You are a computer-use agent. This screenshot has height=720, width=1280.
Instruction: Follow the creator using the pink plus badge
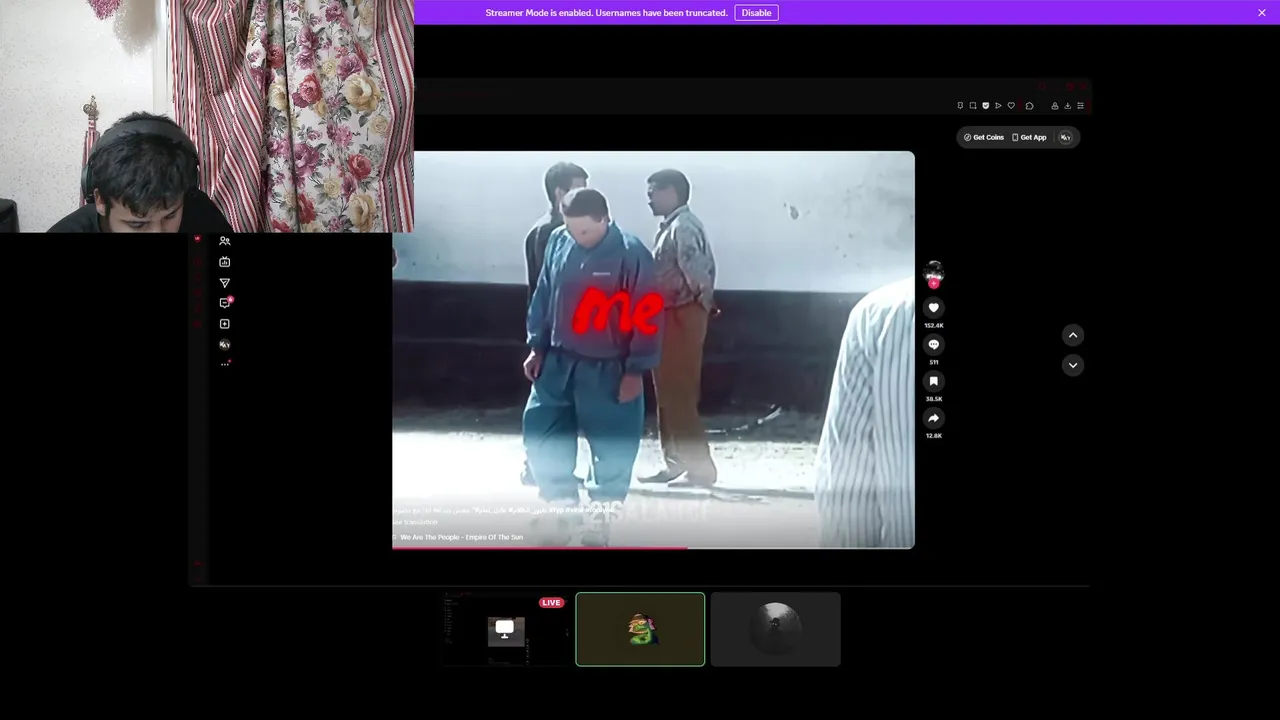point(934,284)
